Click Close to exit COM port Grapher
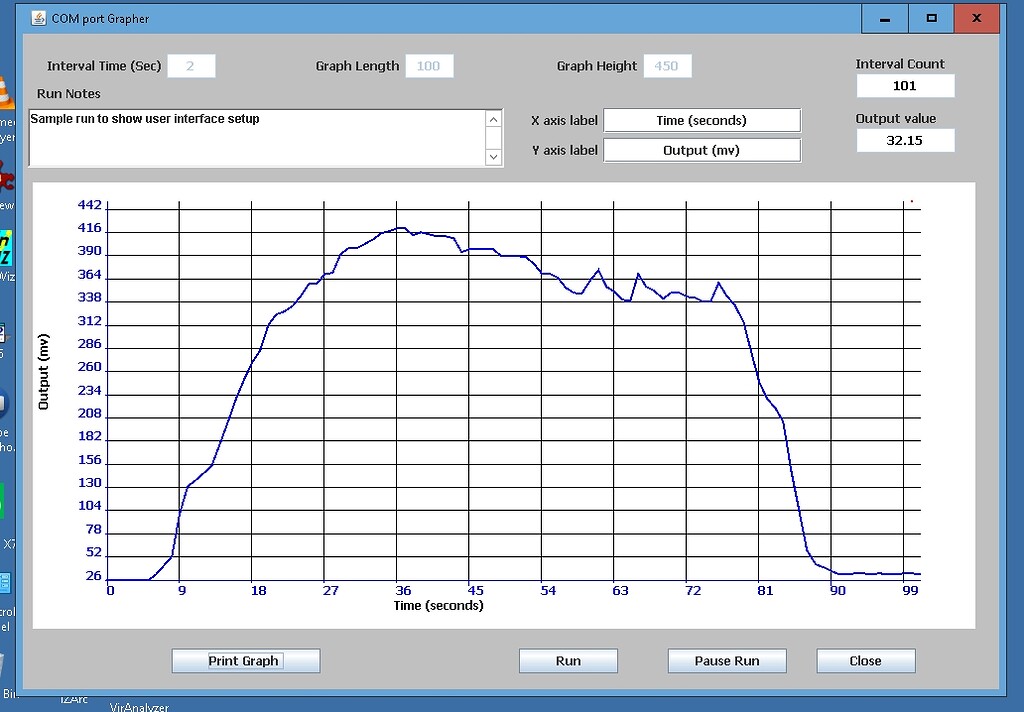The width and height of the screenshot is (1024, 712). [865, 660]
